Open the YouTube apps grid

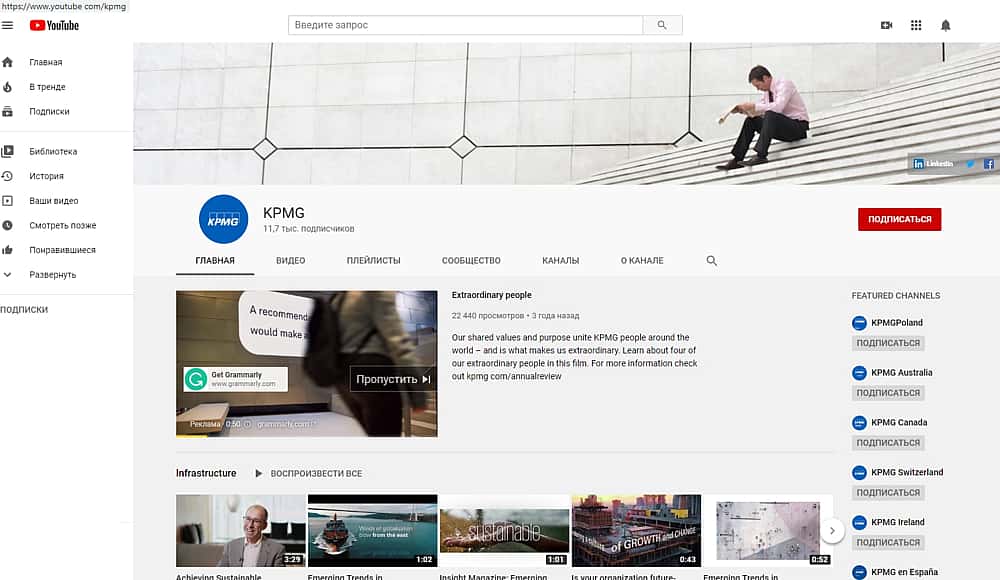[x=916, y=25]
